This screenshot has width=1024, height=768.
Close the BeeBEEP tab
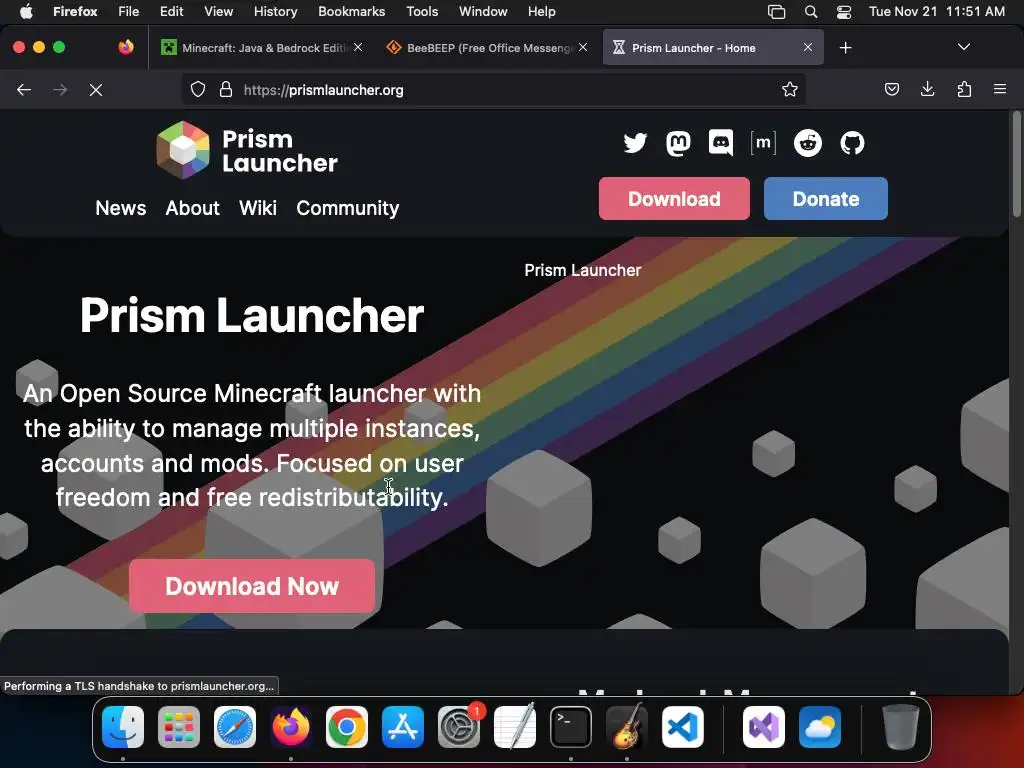(x=583, y=47)
